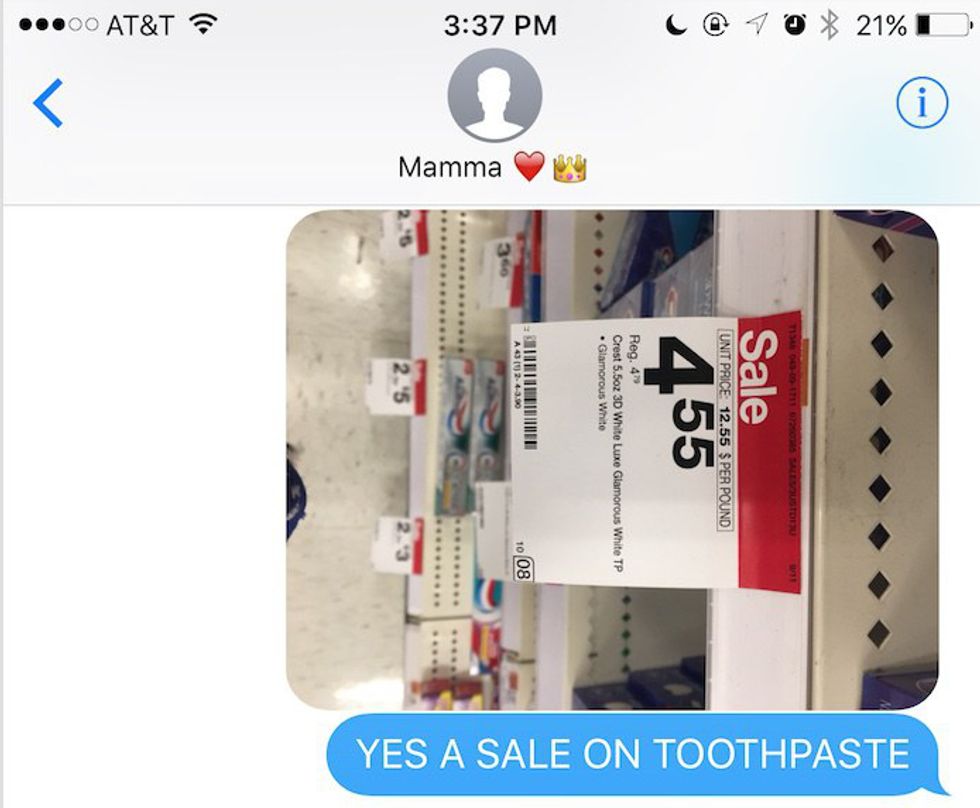Tap the 21% battery percentage text
The width and height of the screenshot is (980, 808).
pos(881,26)
